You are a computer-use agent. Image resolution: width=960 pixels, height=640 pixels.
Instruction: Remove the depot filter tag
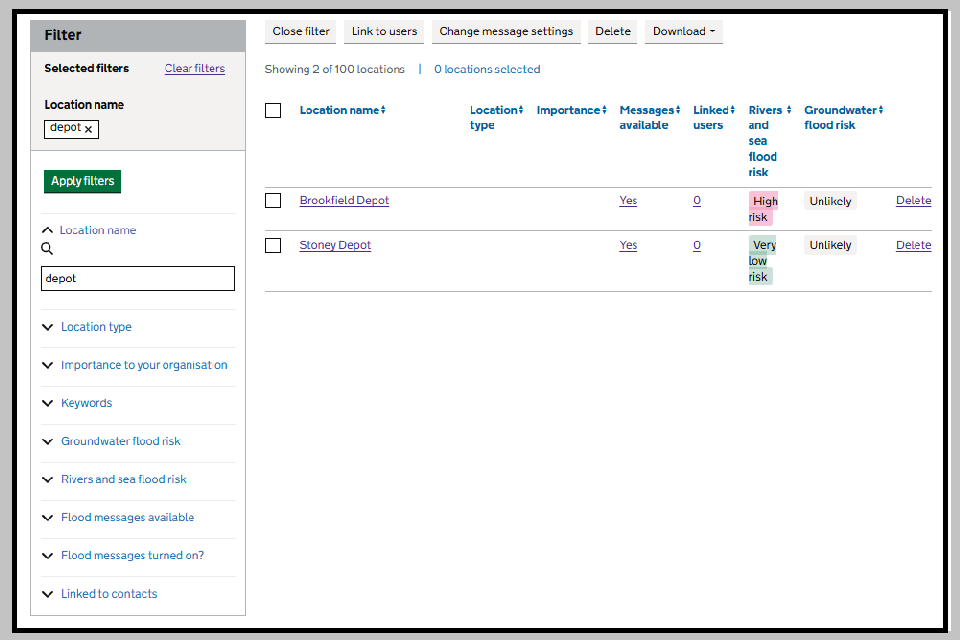coord(88,129)
